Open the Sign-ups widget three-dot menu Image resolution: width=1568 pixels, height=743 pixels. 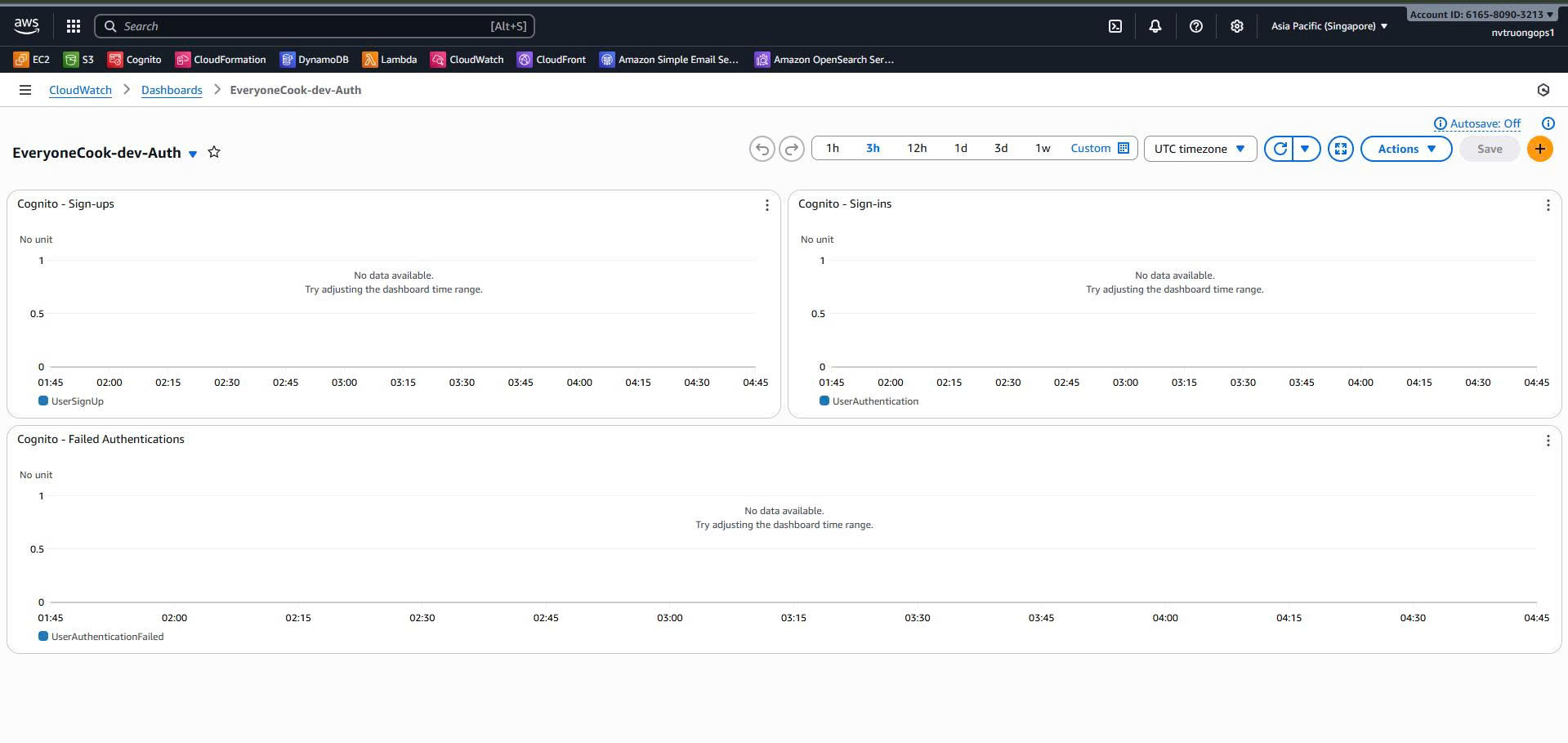[x=767, y=205]
